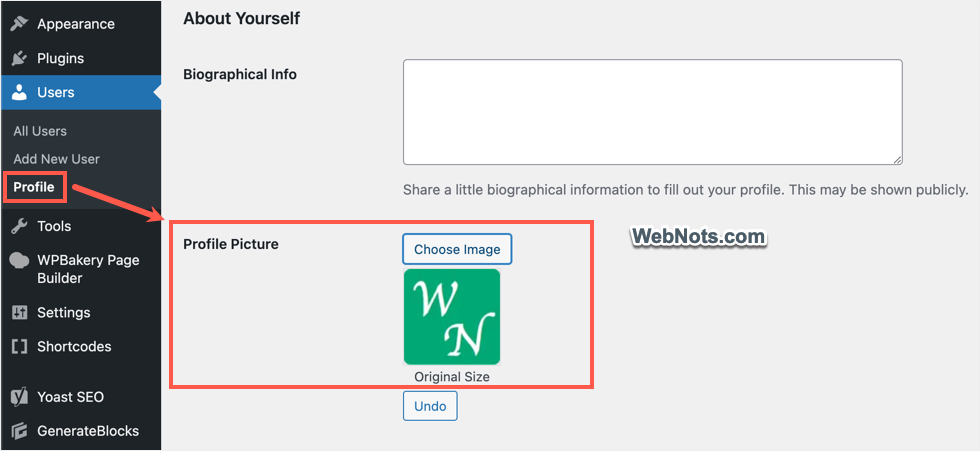The image size is (980, 451).
Task: Open the GenerateBlocks menu label
Action: pos(88,431)
